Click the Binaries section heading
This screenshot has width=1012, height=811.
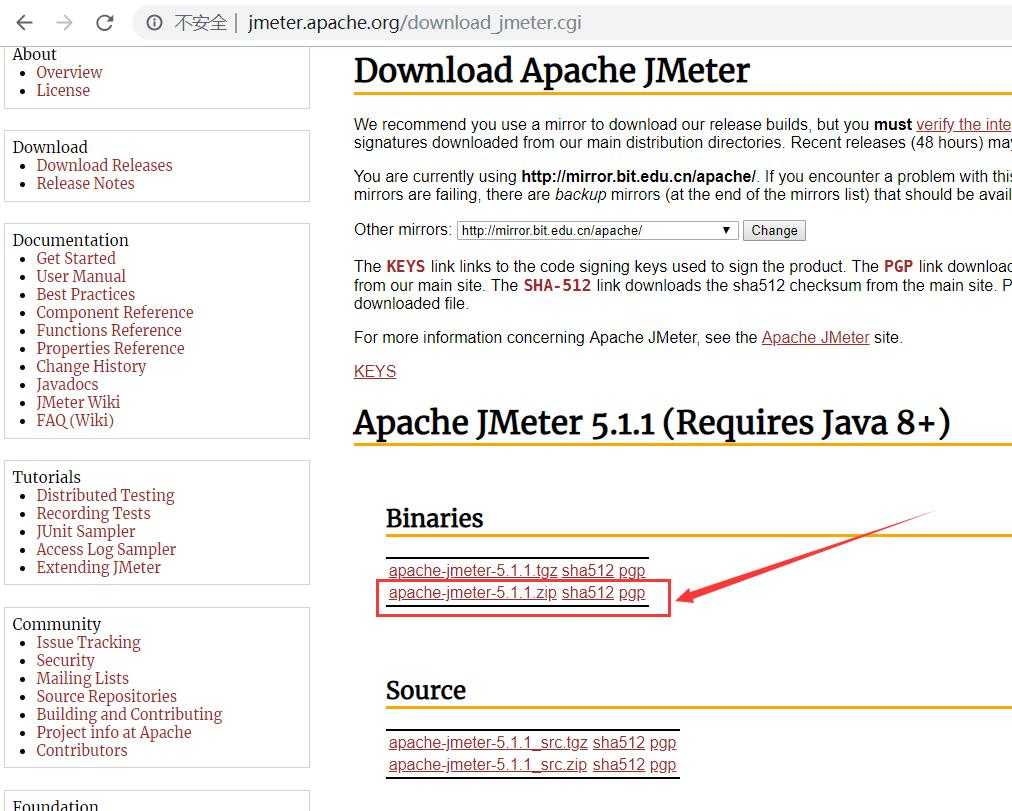[434, 518]
